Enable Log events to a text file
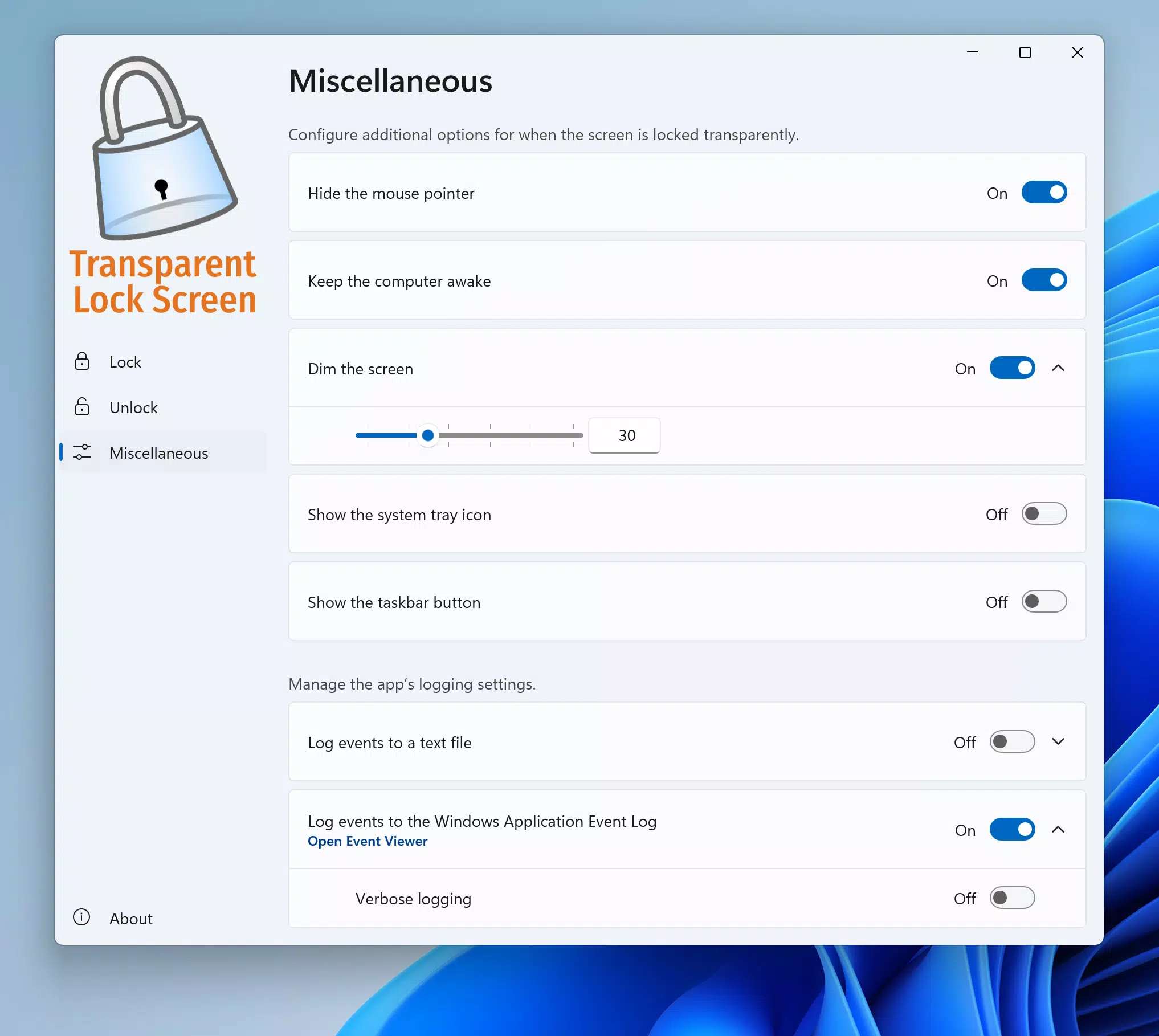The width and height of the screenshot is (1159, 1036). 1012,742
